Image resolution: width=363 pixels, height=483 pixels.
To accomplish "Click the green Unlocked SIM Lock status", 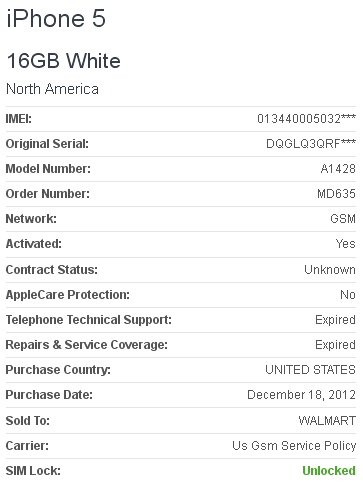I will tap(329, 471).
